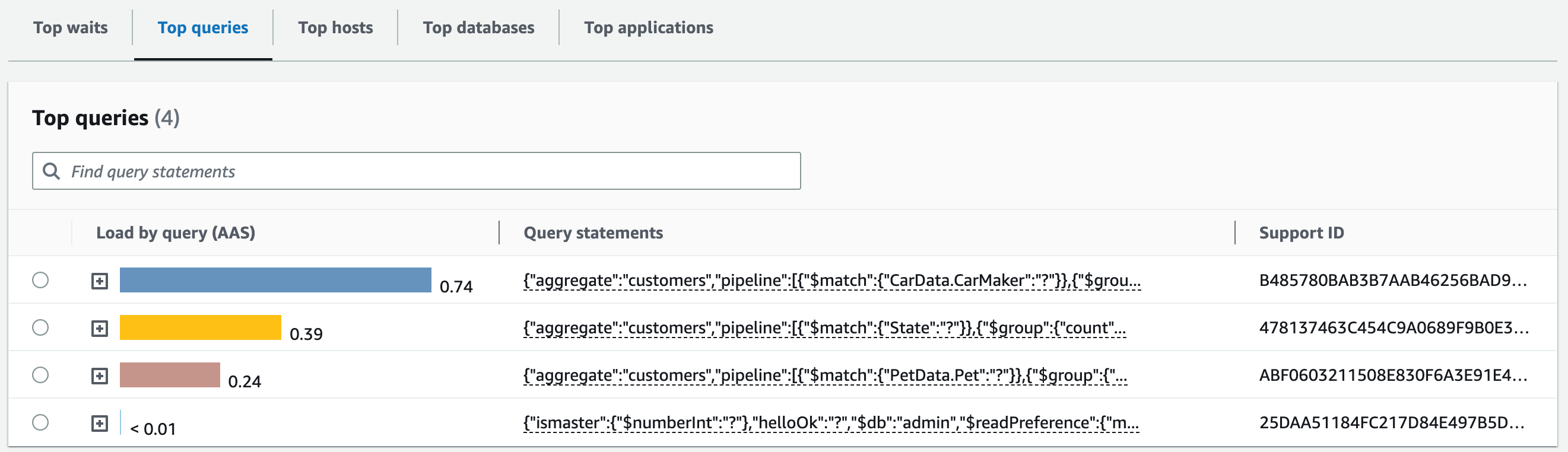Select radio button for CarData.CarMaker query
This screenshot has width=1568, height=452.
[40, 280]
